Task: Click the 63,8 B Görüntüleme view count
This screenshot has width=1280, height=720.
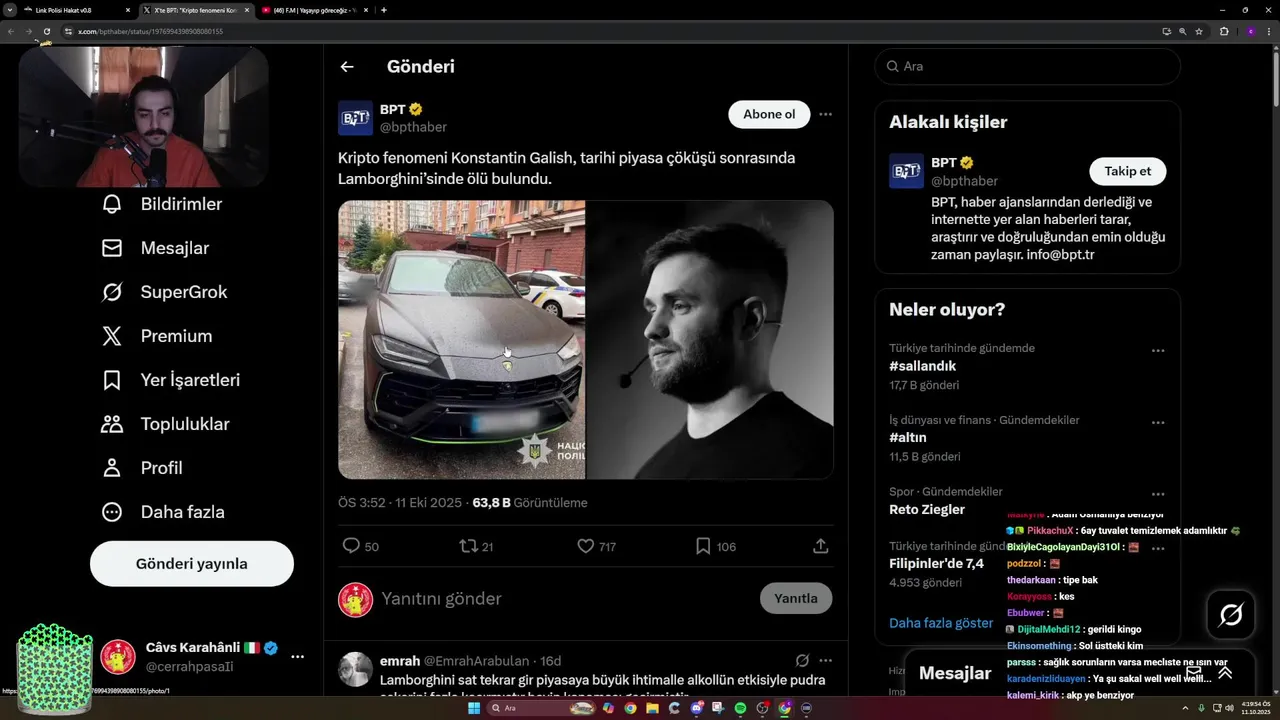Action: 530,503
